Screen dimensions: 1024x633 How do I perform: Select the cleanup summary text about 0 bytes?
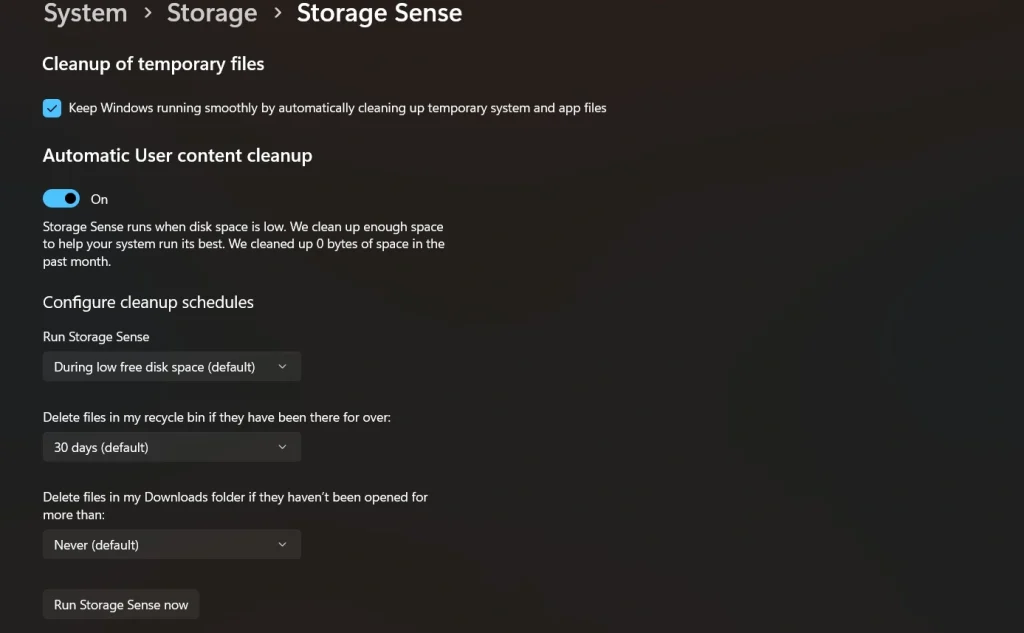(x=243, y=243)
